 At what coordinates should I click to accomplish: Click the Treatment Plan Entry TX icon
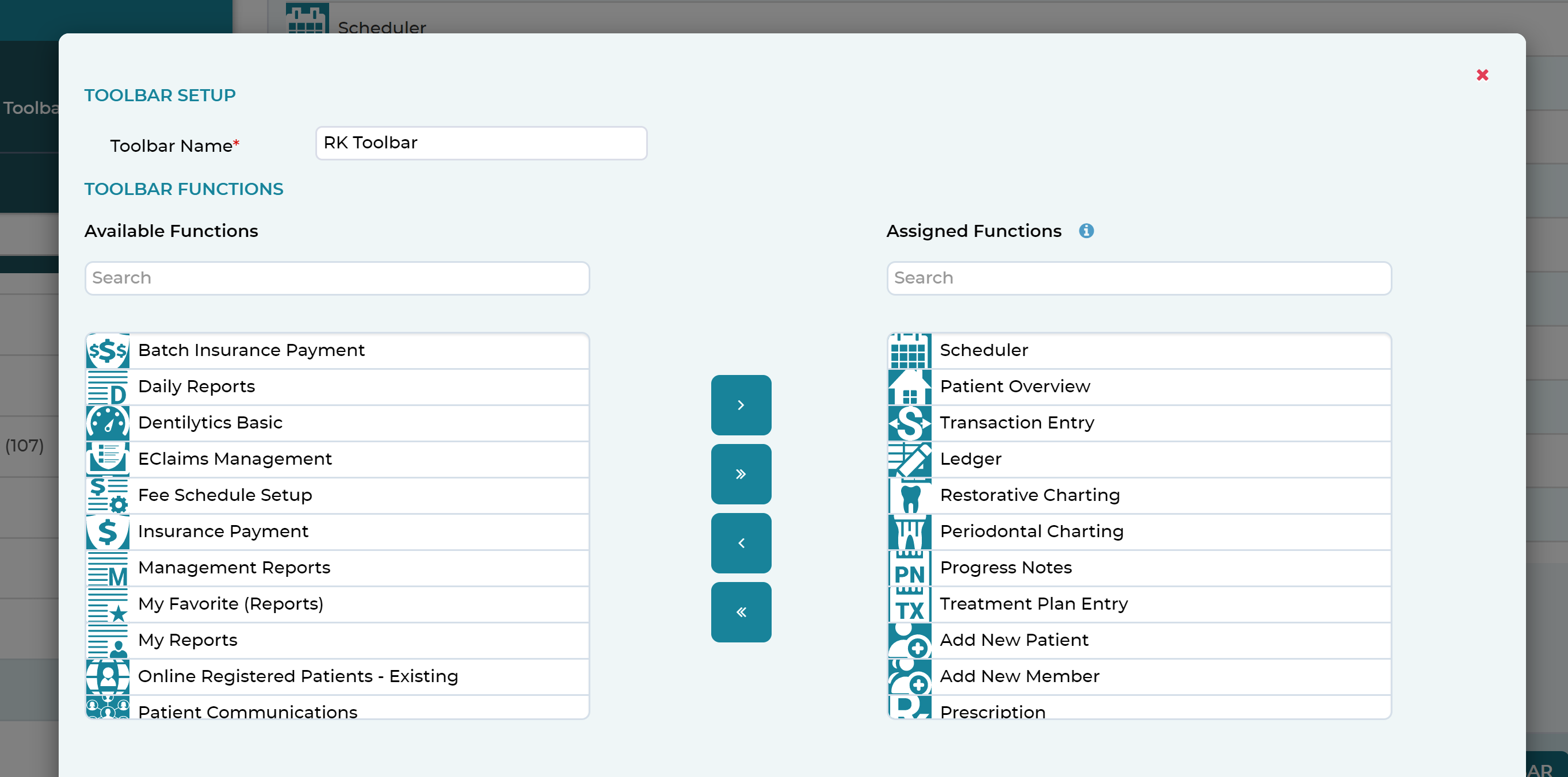(x=909, y=604)
